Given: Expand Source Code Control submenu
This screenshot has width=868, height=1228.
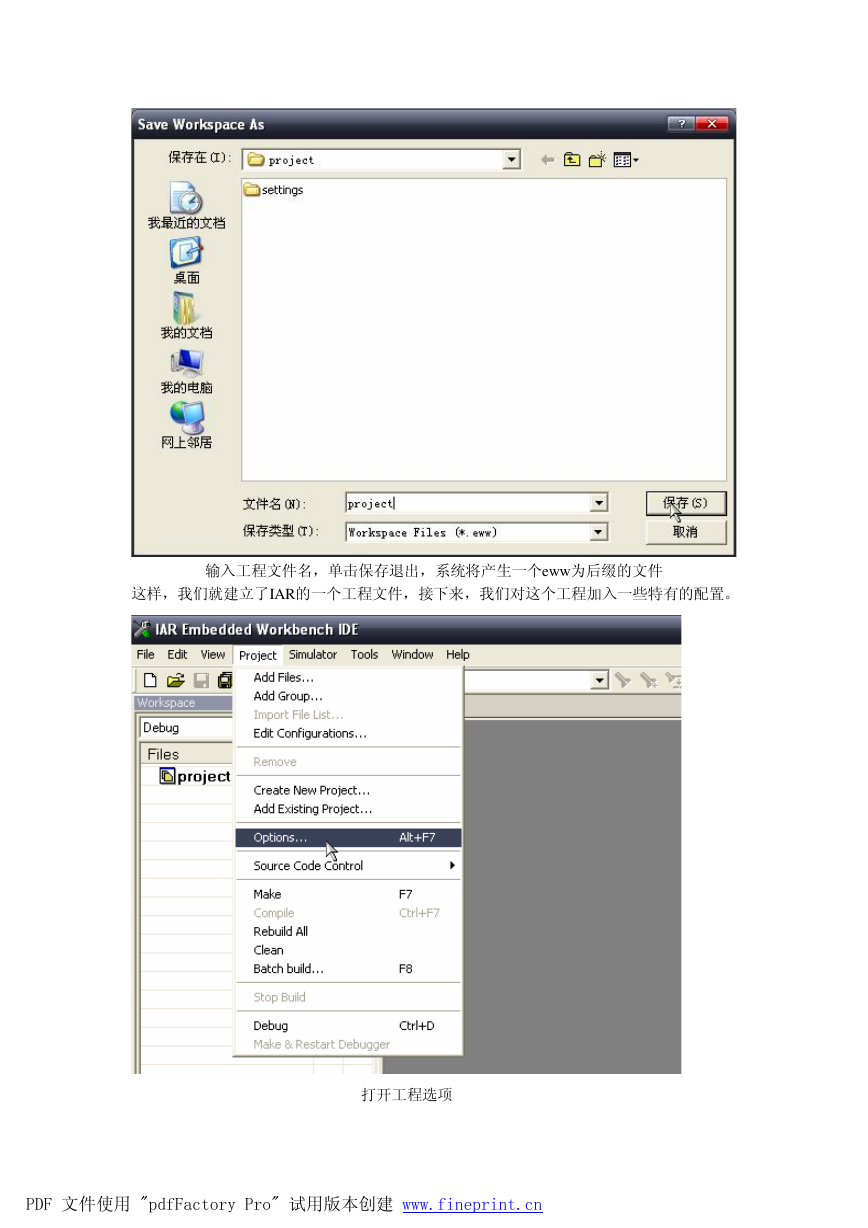Looking at the screenshot, I should (x=347, y=866).
